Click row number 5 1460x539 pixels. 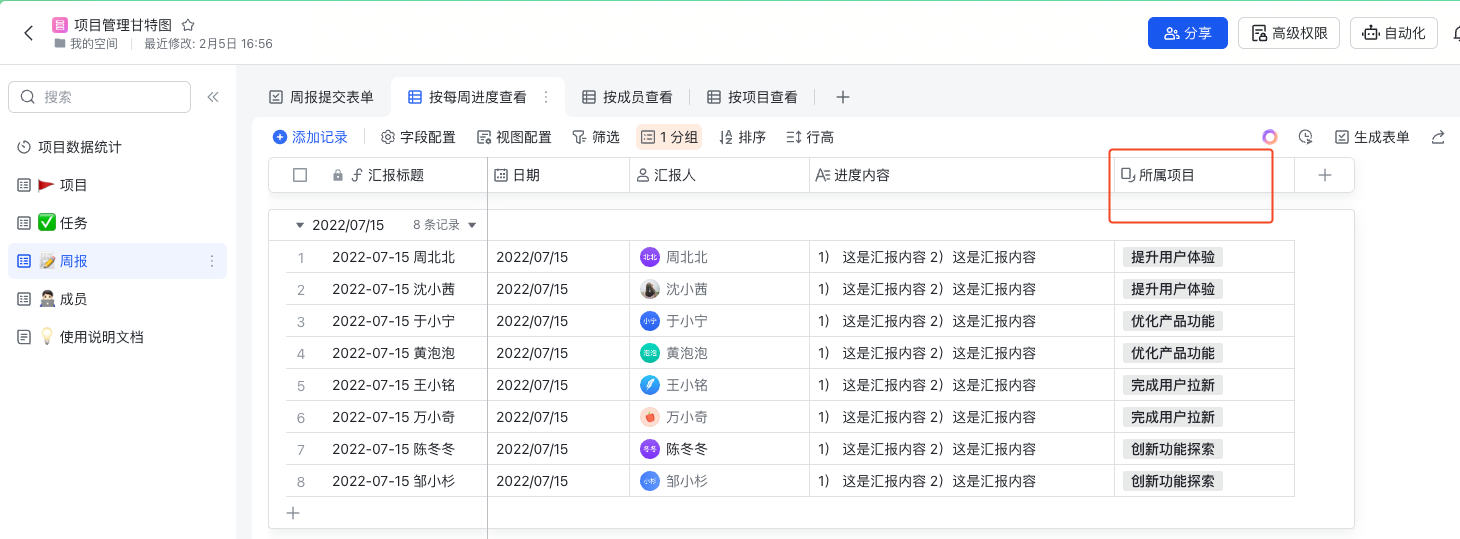(x=301, y=385)
